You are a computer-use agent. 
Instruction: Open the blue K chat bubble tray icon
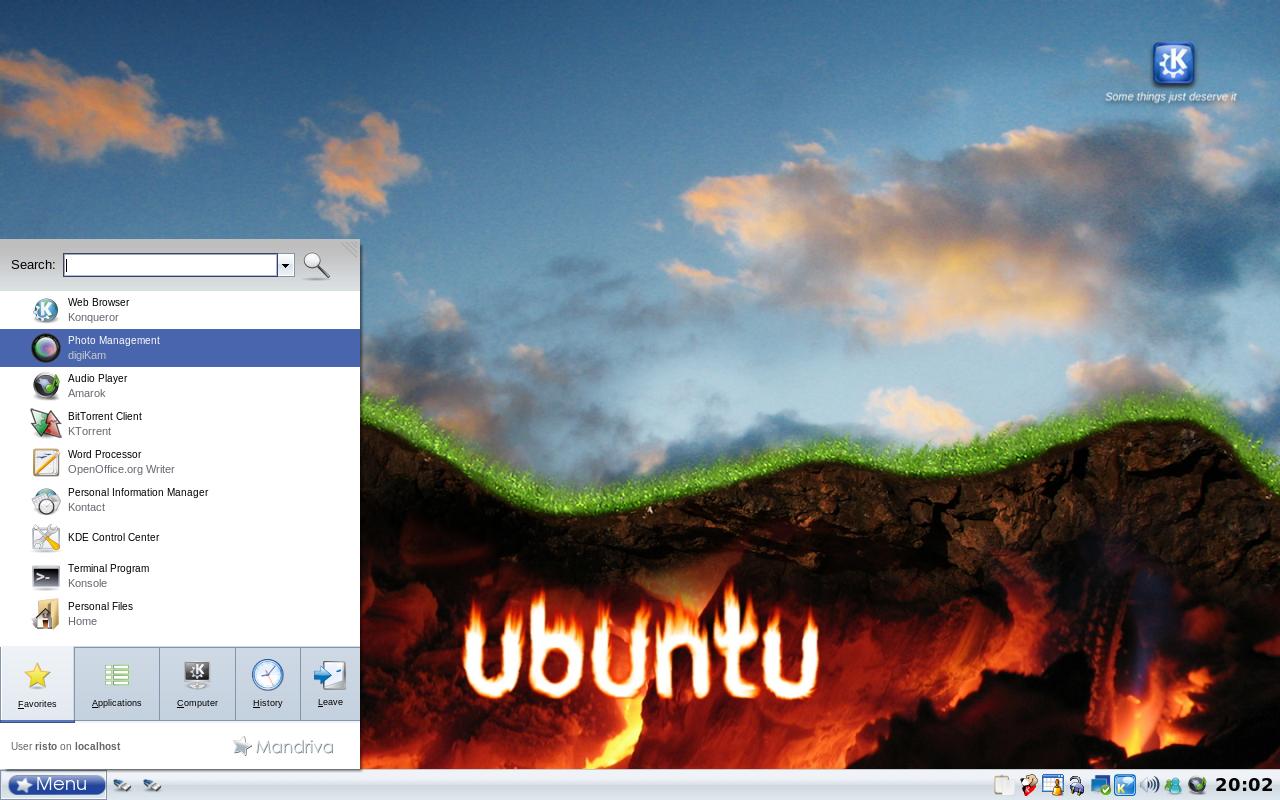1125,786
